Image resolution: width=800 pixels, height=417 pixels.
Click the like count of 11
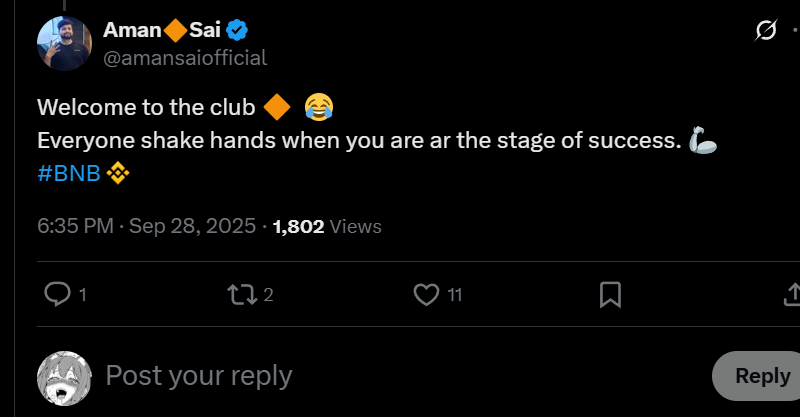[x=455, y=295]
